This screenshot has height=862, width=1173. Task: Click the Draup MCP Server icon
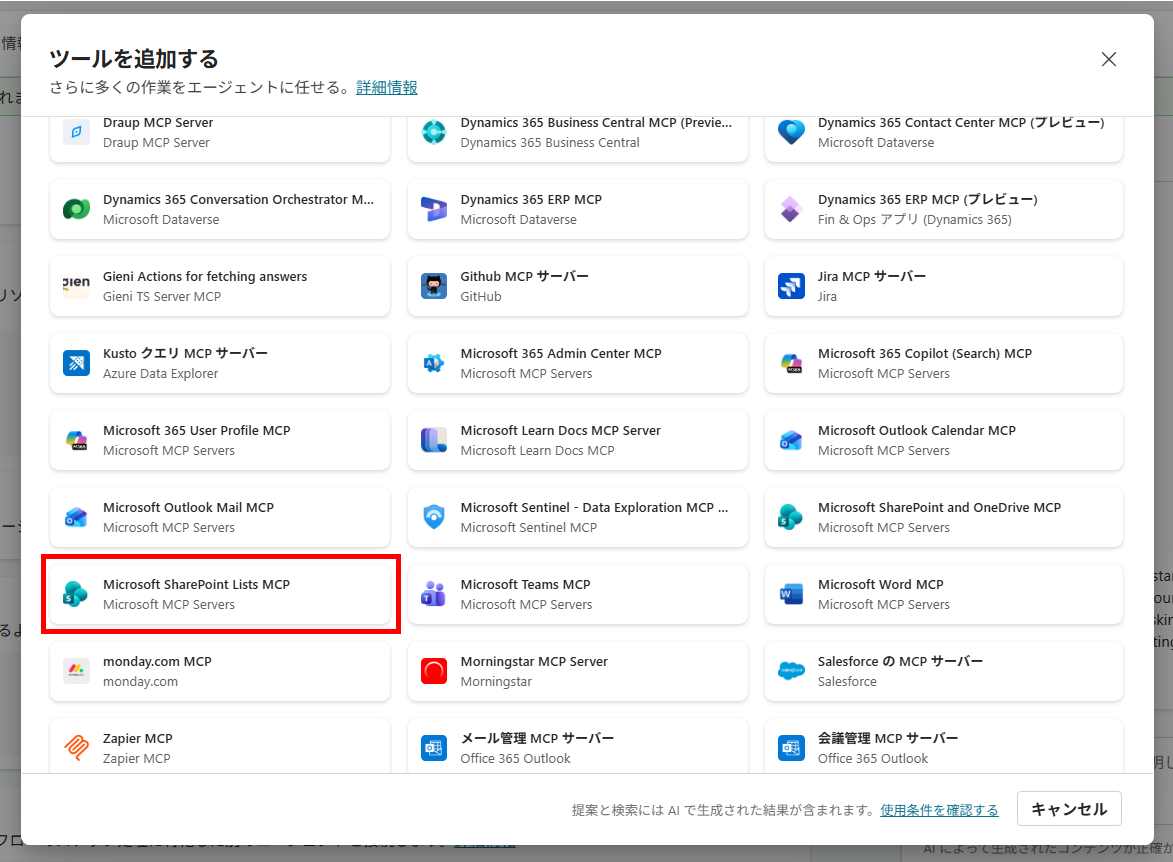76,132
